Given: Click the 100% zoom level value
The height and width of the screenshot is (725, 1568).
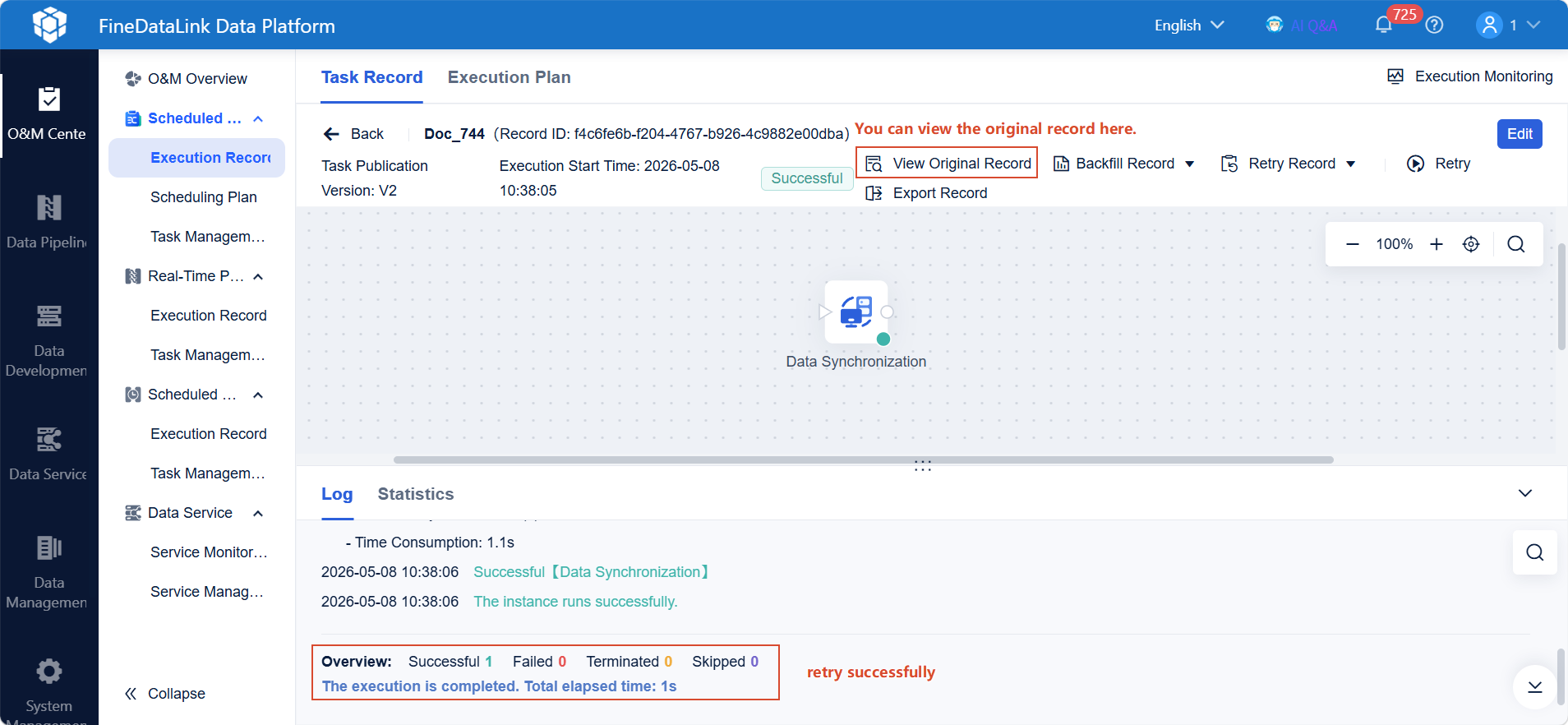Looking at the screenshot, I should [x=1395, y=244].
